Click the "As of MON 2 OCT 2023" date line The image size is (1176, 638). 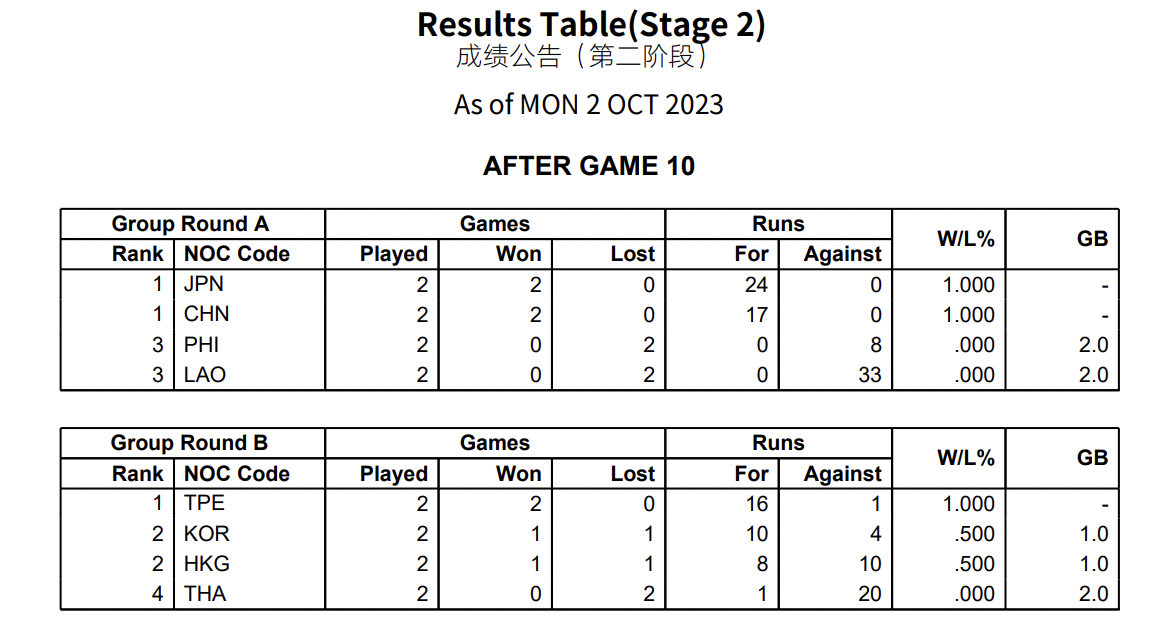pyautogui.click(x=588, y=105)
